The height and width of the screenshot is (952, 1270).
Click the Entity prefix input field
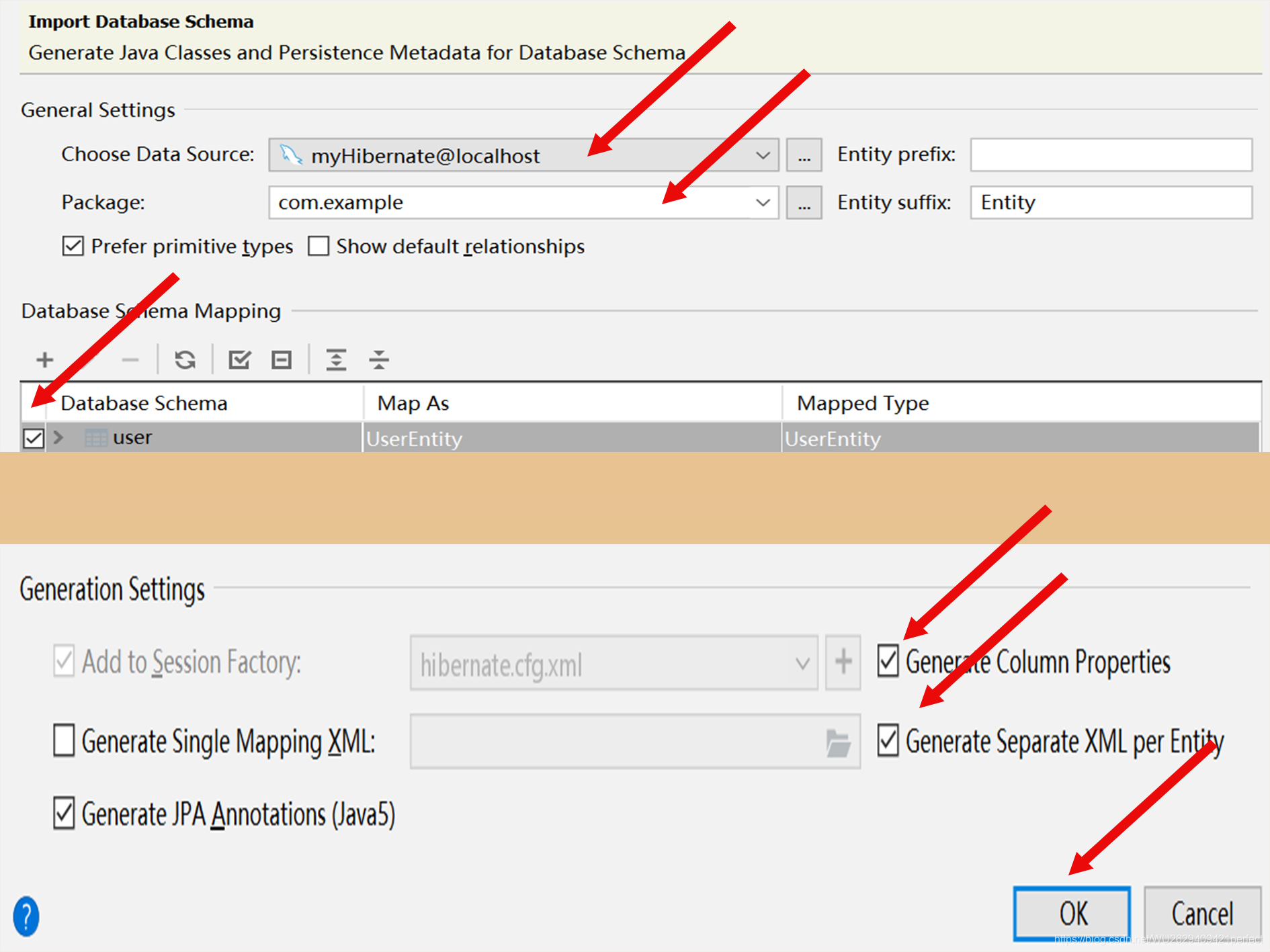[x=1111, y=155]
